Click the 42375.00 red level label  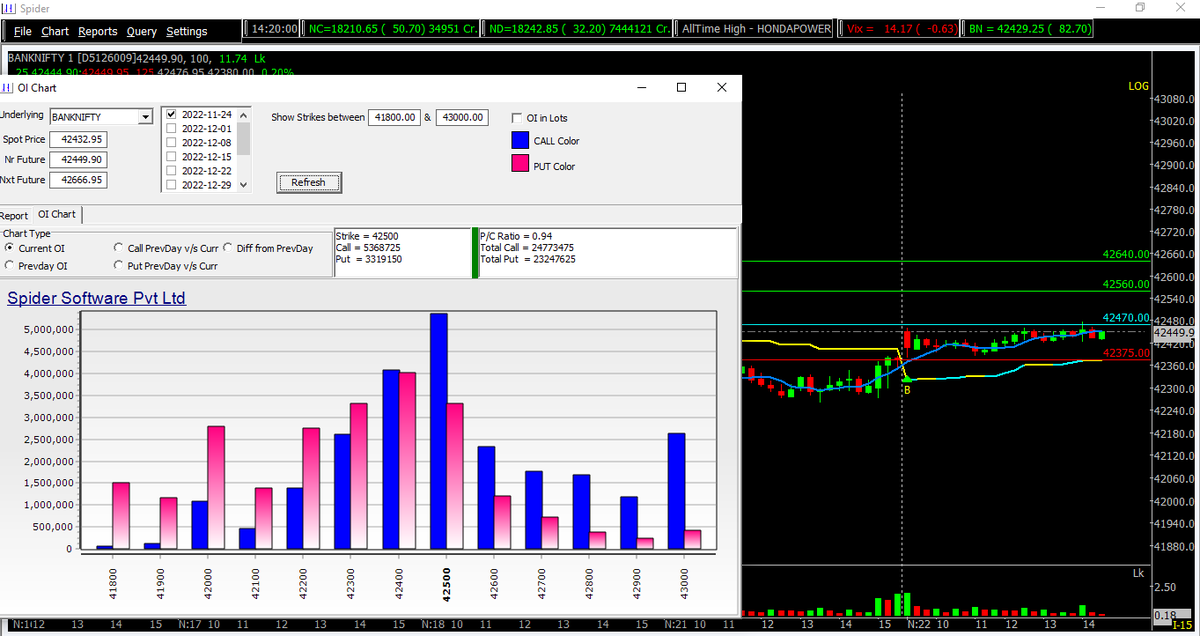coord(1125,353)
